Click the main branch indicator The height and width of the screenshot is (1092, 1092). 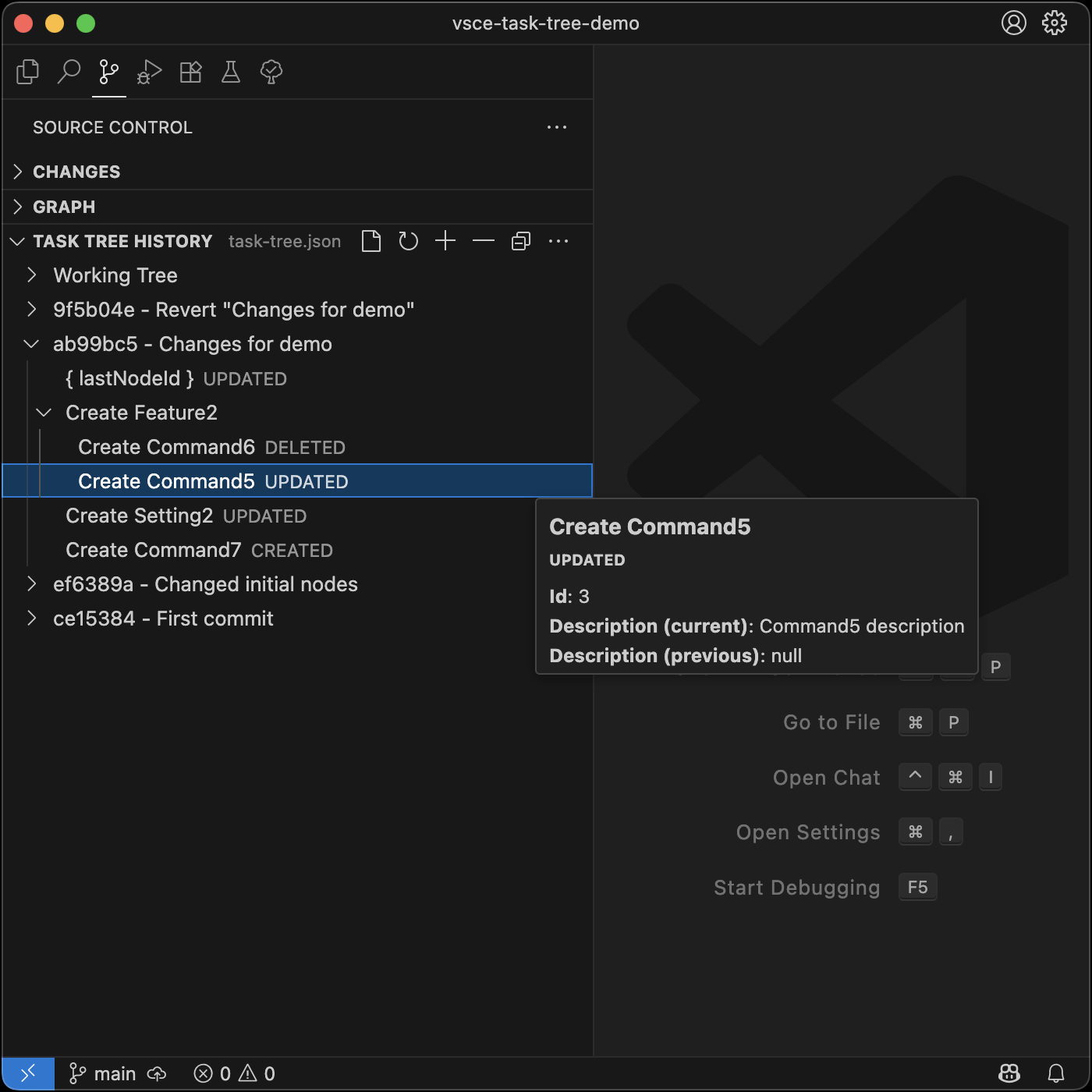[104, 1072]
